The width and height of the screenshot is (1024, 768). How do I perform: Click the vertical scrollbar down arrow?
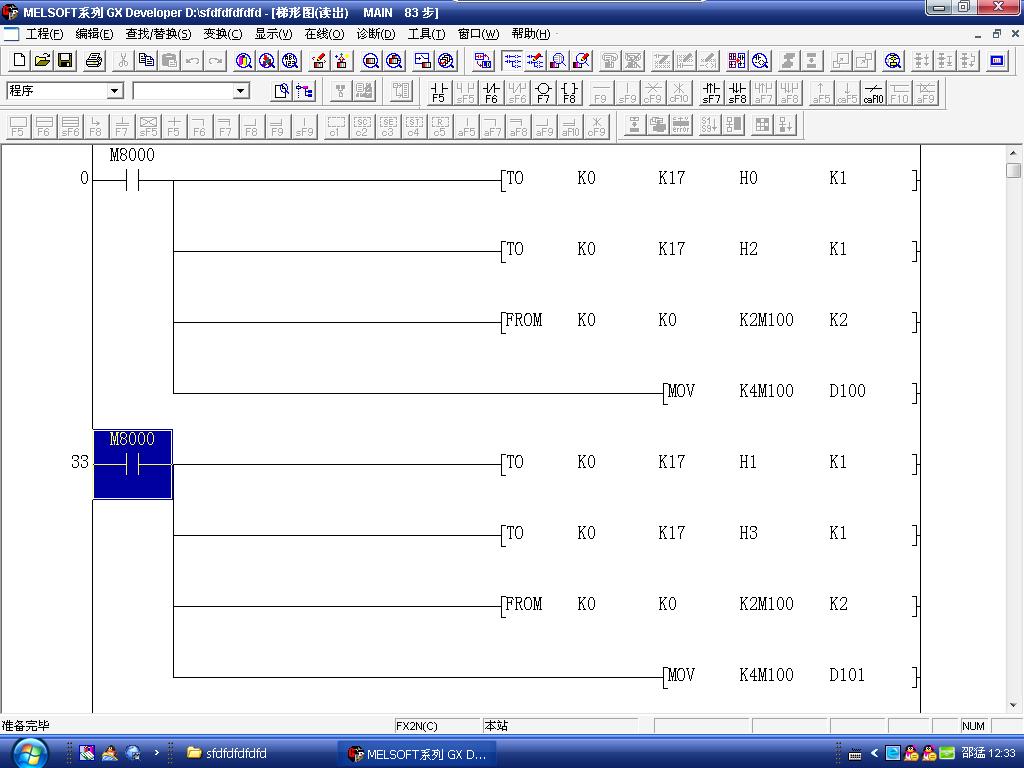pyautogui.click(x=1013, y=705)
